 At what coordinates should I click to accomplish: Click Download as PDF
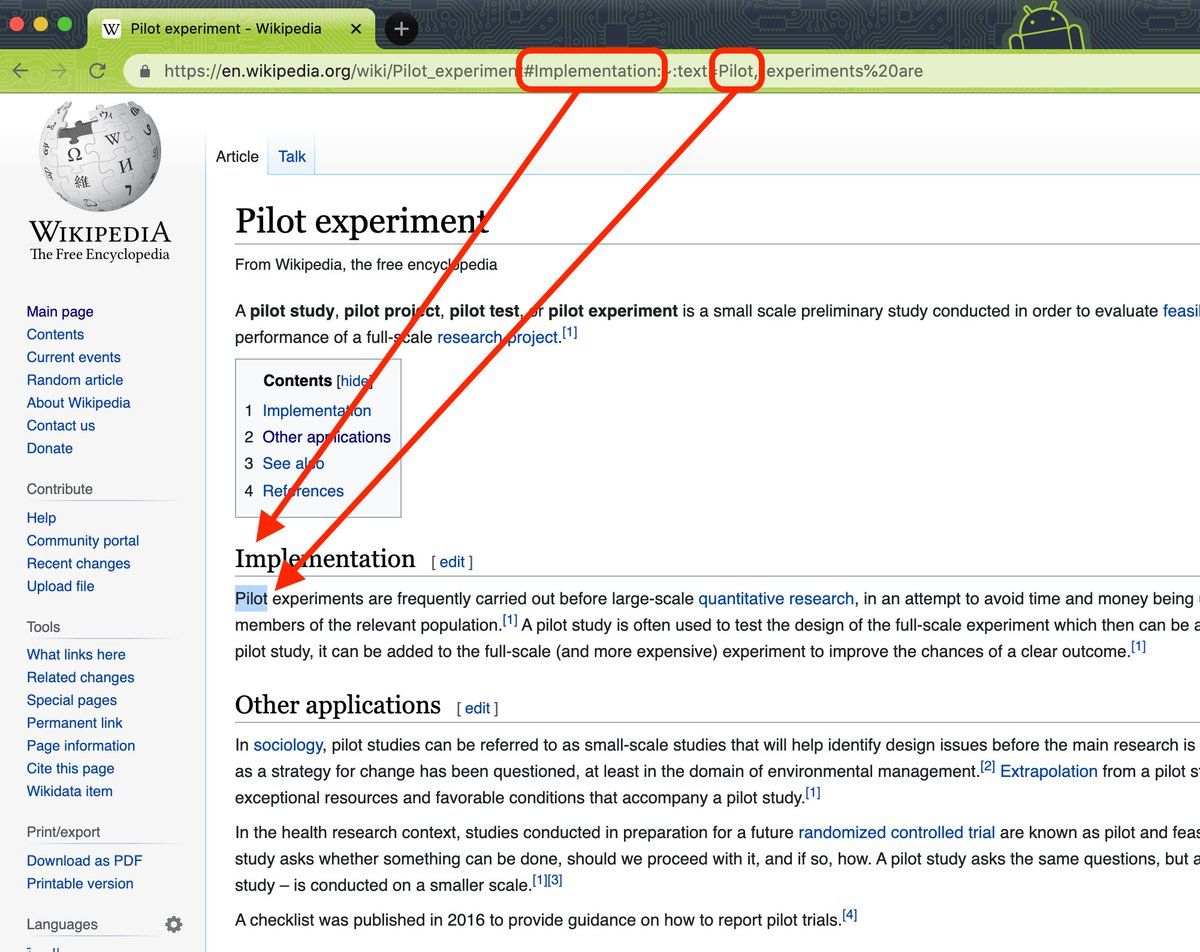tap(84, 860)
